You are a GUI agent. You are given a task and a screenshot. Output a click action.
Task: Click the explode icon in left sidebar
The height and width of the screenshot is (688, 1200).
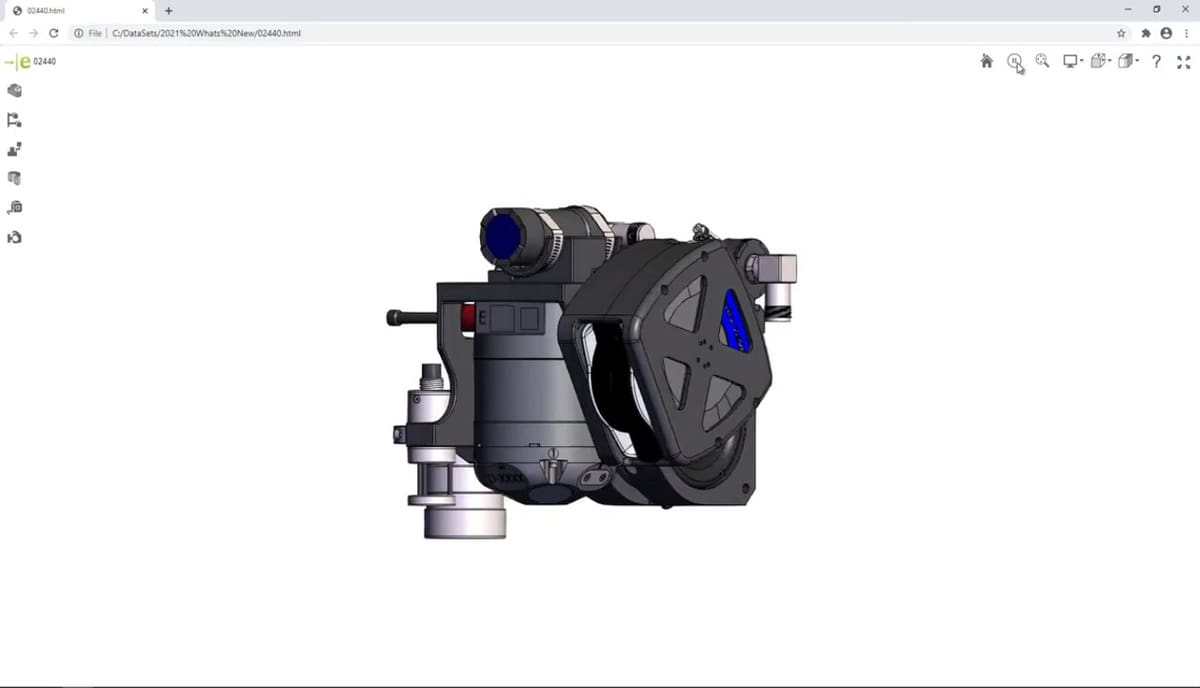point(14,150)
